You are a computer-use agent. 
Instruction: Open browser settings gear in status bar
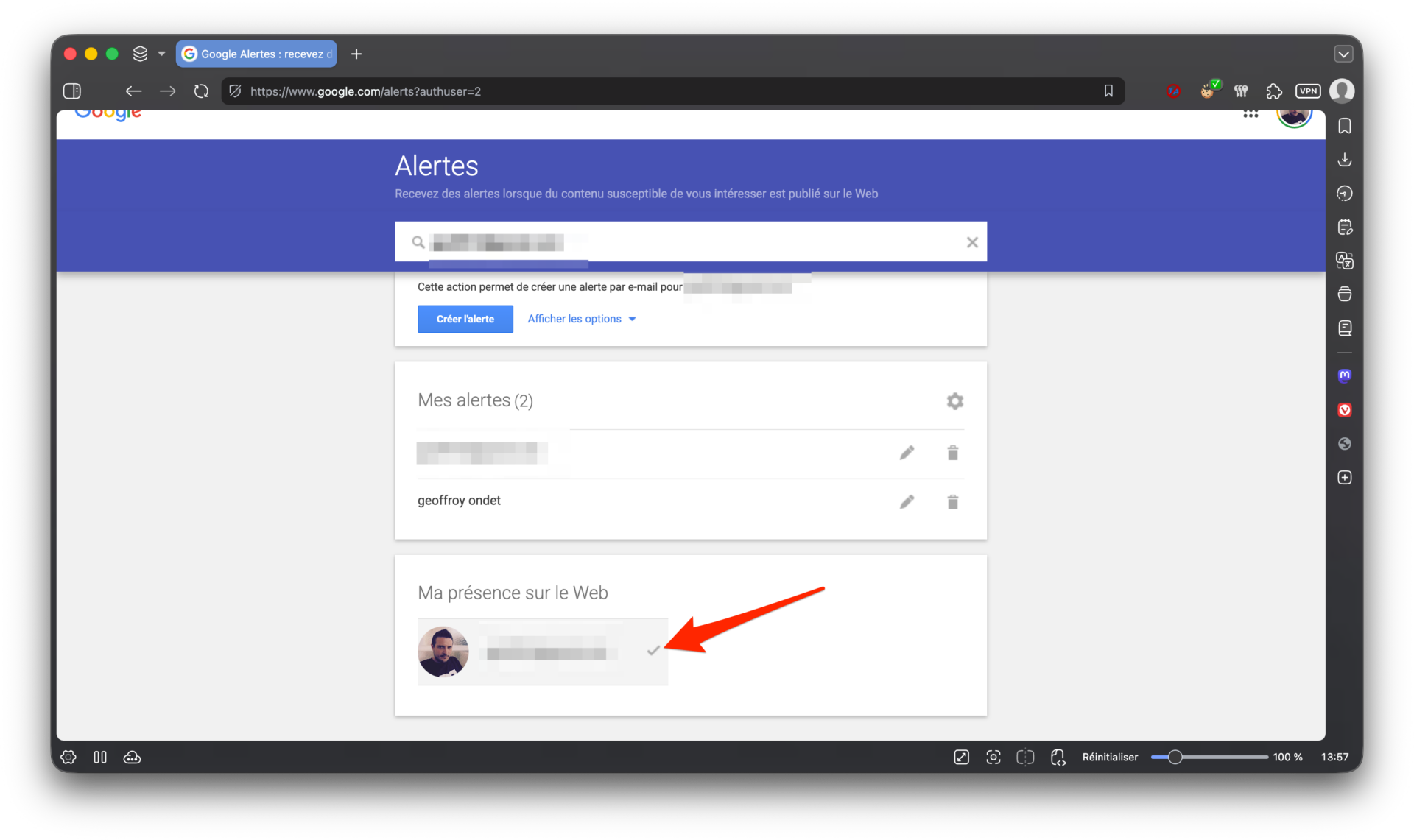tap(68, 757)
